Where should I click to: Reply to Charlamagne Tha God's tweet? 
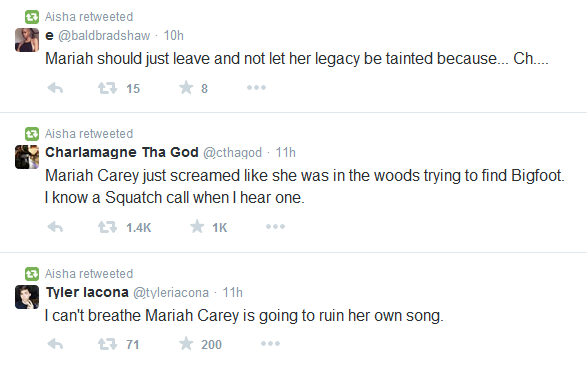click(55, 227)
